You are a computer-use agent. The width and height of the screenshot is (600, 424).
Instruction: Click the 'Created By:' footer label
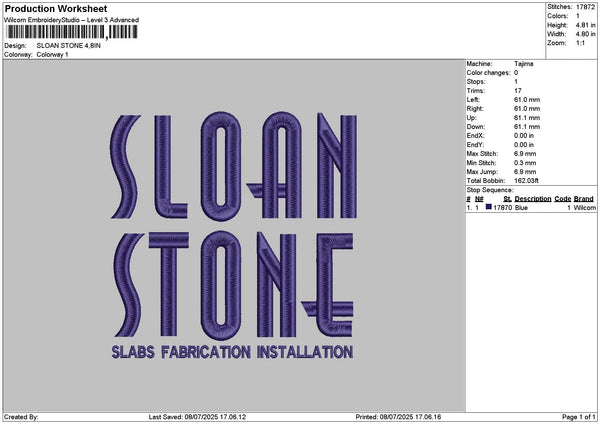[x=21, y=417]
